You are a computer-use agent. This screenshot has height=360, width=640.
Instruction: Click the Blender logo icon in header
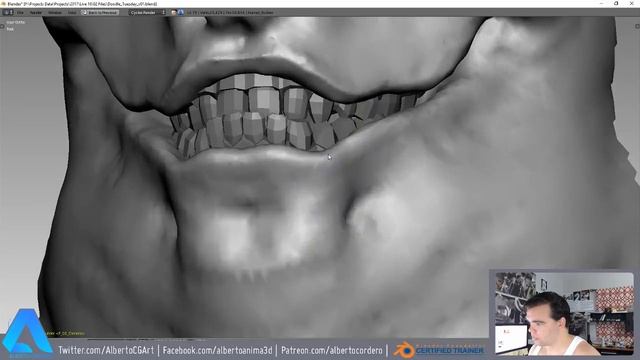click(181, 12)
